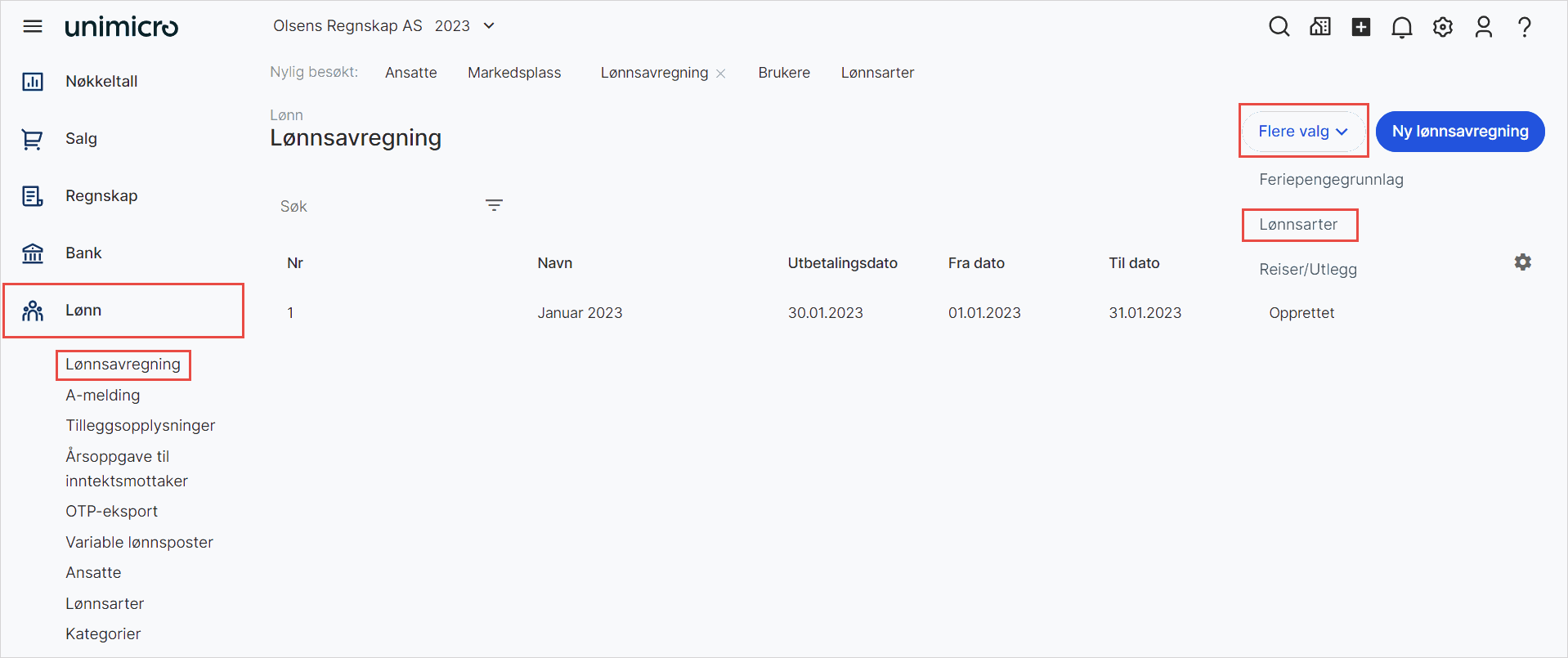The height and width of the screenshot is (658, 1568).
Task: Open the Ansatte recently visited link
Action: tap(410, 73)
